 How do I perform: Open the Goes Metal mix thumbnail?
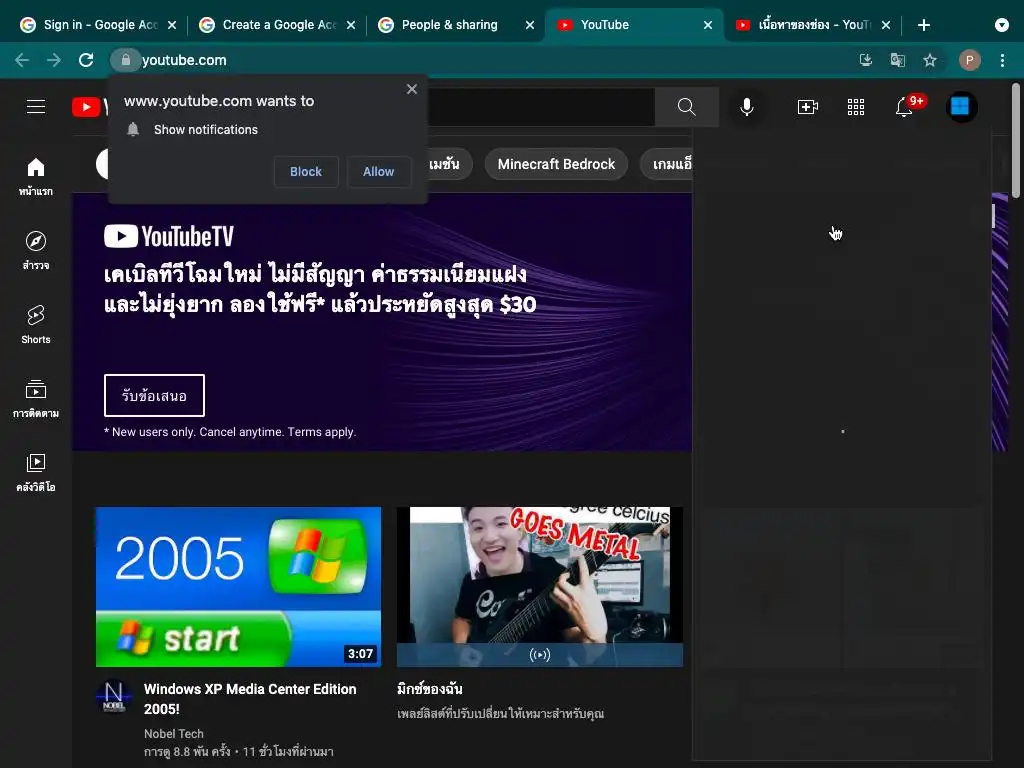click(539, 586)
